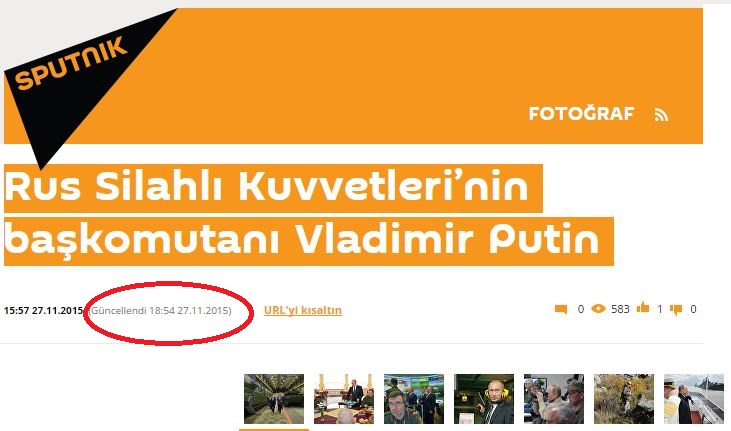This screenshot has width=731, height=431.
Task: Dislike the article with thumbs down
Action: tap(676, 310)
